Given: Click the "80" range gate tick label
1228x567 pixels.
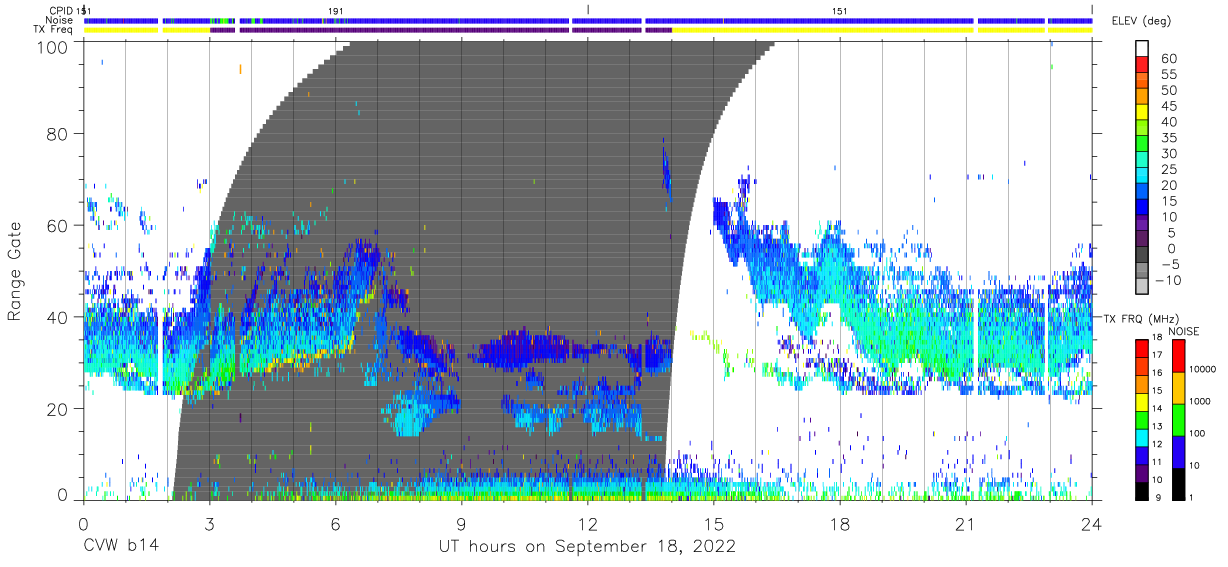Looking at the screenshot, I should click(x=59, y=134).
